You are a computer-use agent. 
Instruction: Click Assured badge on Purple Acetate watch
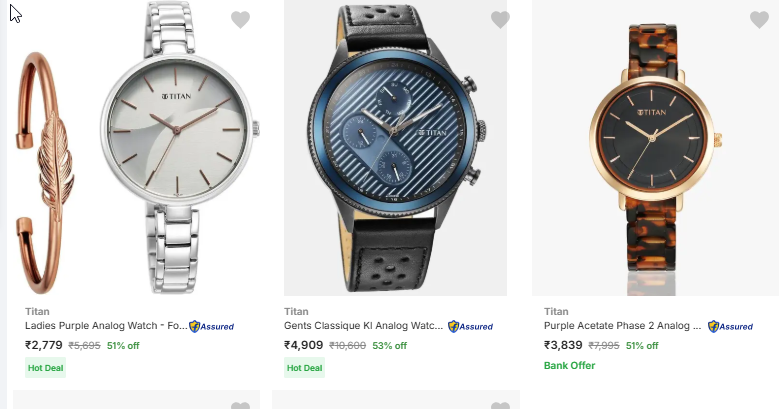(730, 326)
